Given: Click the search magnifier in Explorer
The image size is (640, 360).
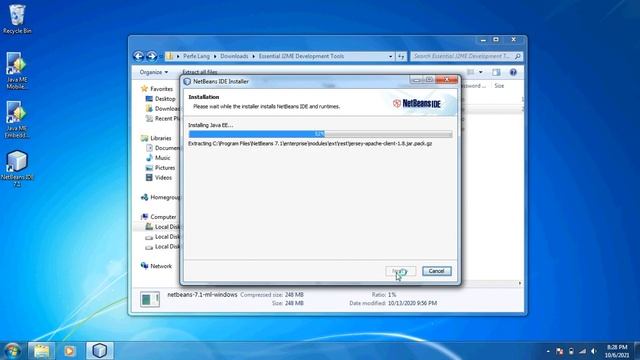Looking at the screenshot, I should [x=518, y=56].
